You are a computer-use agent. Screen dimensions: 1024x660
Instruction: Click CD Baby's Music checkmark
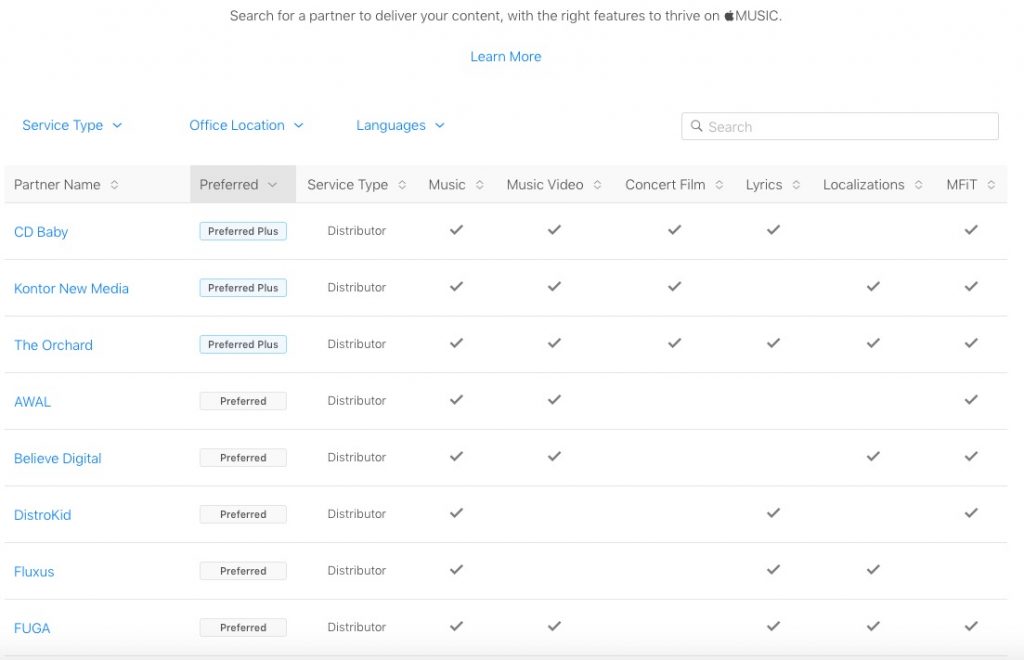click(x=456, y=230)
